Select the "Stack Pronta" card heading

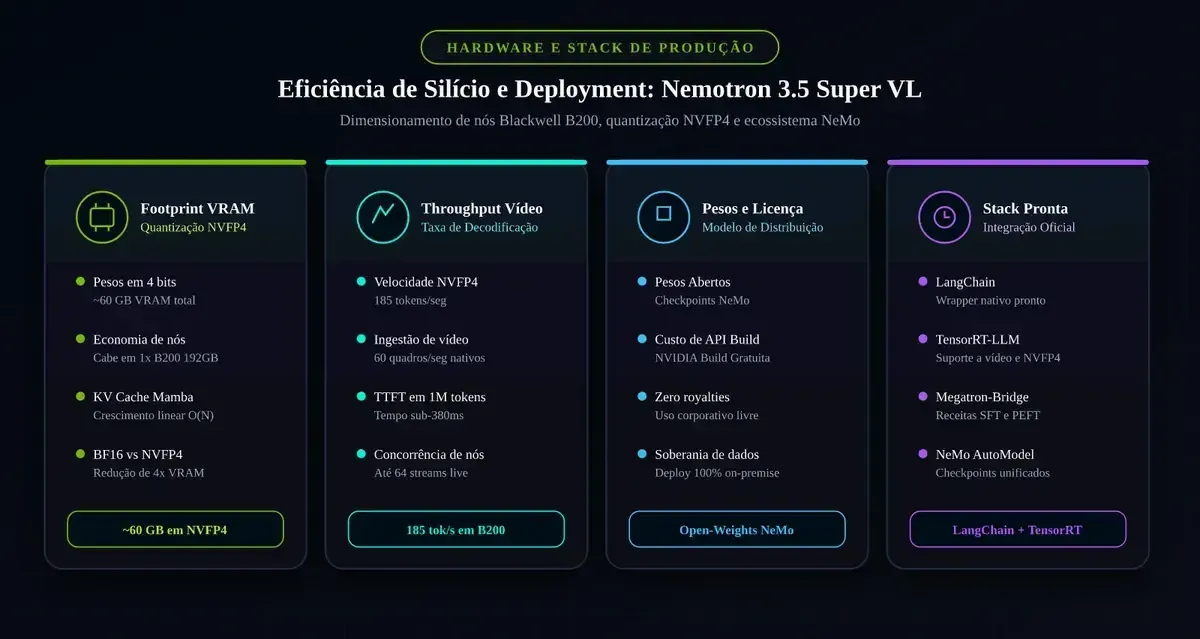[1026, 208]
